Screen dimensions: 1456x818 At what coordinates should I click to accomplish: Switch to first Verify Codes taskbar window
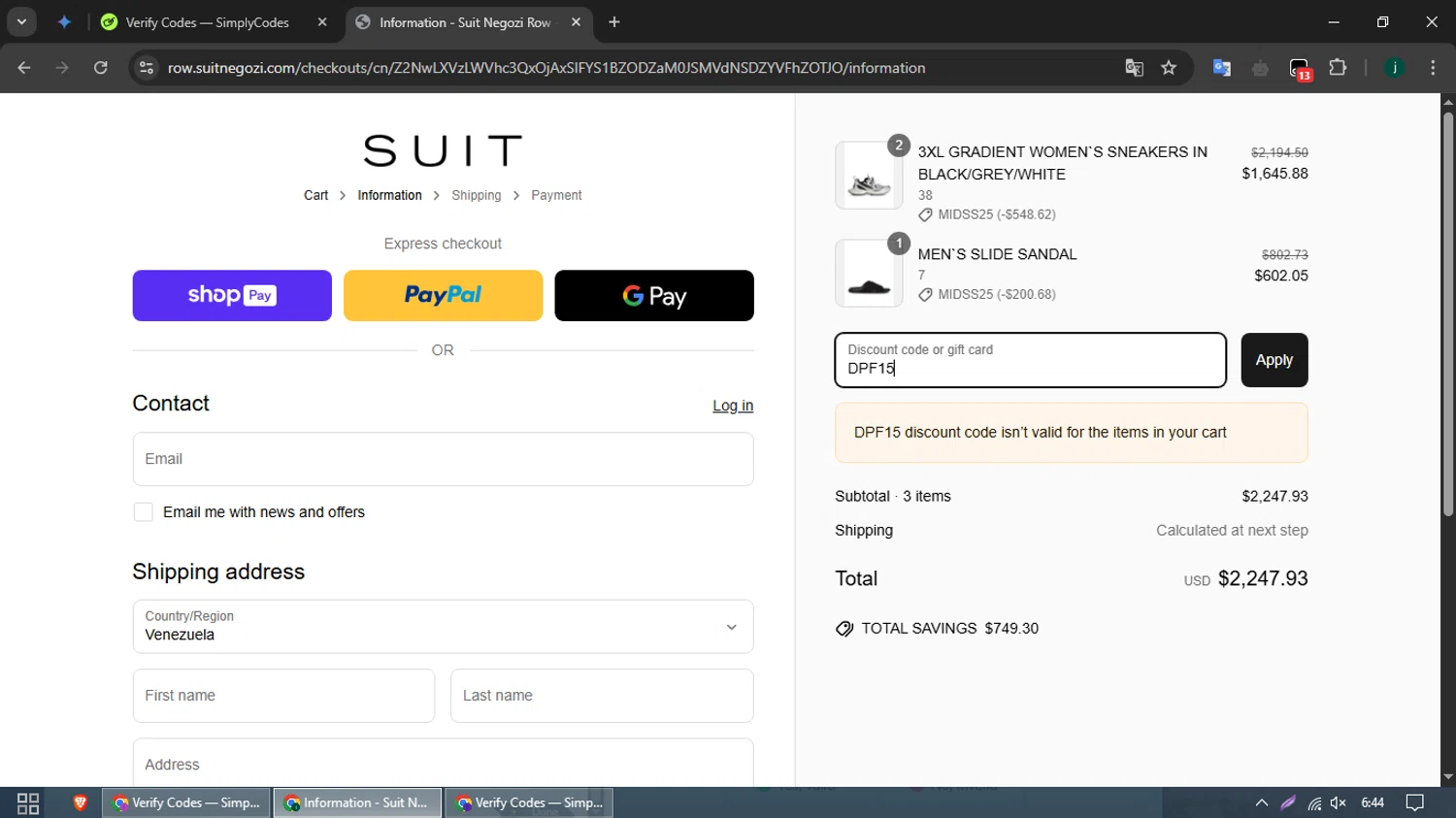[x=186, y=802]
